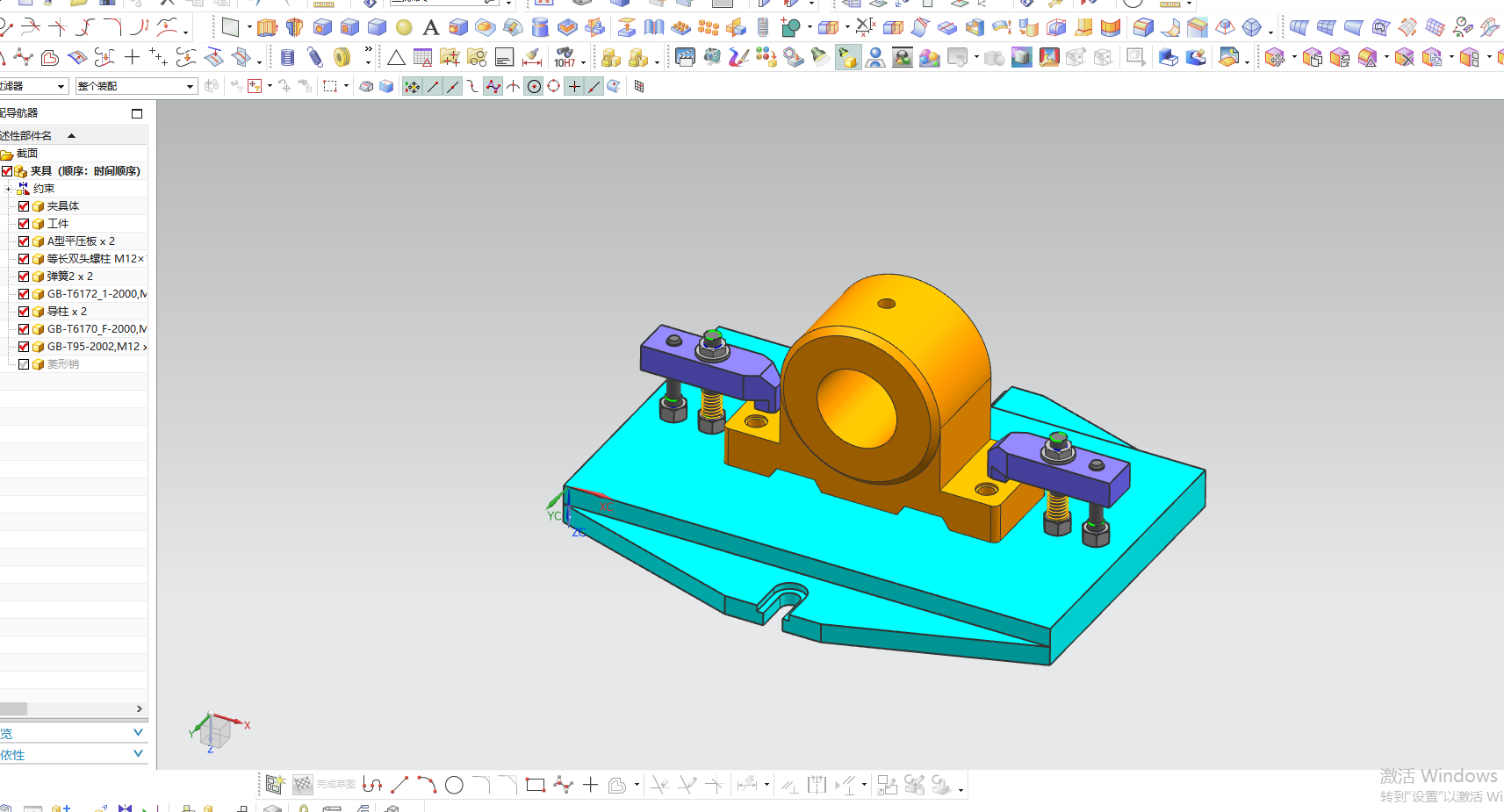Hide the A型平压板 x 2 component

24,241
